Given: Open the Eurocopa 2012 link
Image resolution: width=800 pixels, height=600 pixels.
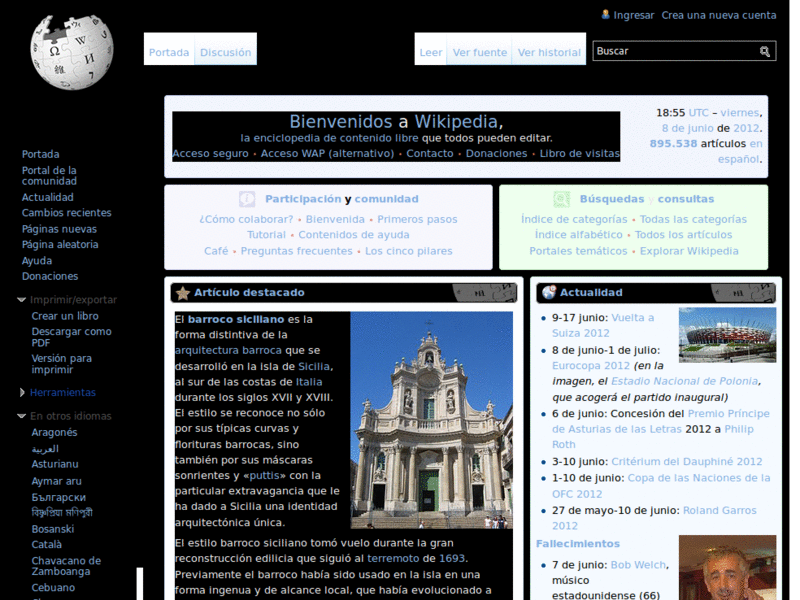Looking at the screenshot, I should (590, 366).
